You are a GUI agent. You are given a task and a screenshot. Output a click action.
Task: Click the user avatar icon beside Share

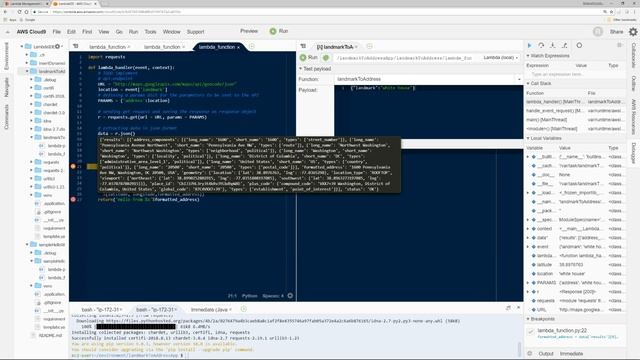[598, 31]
